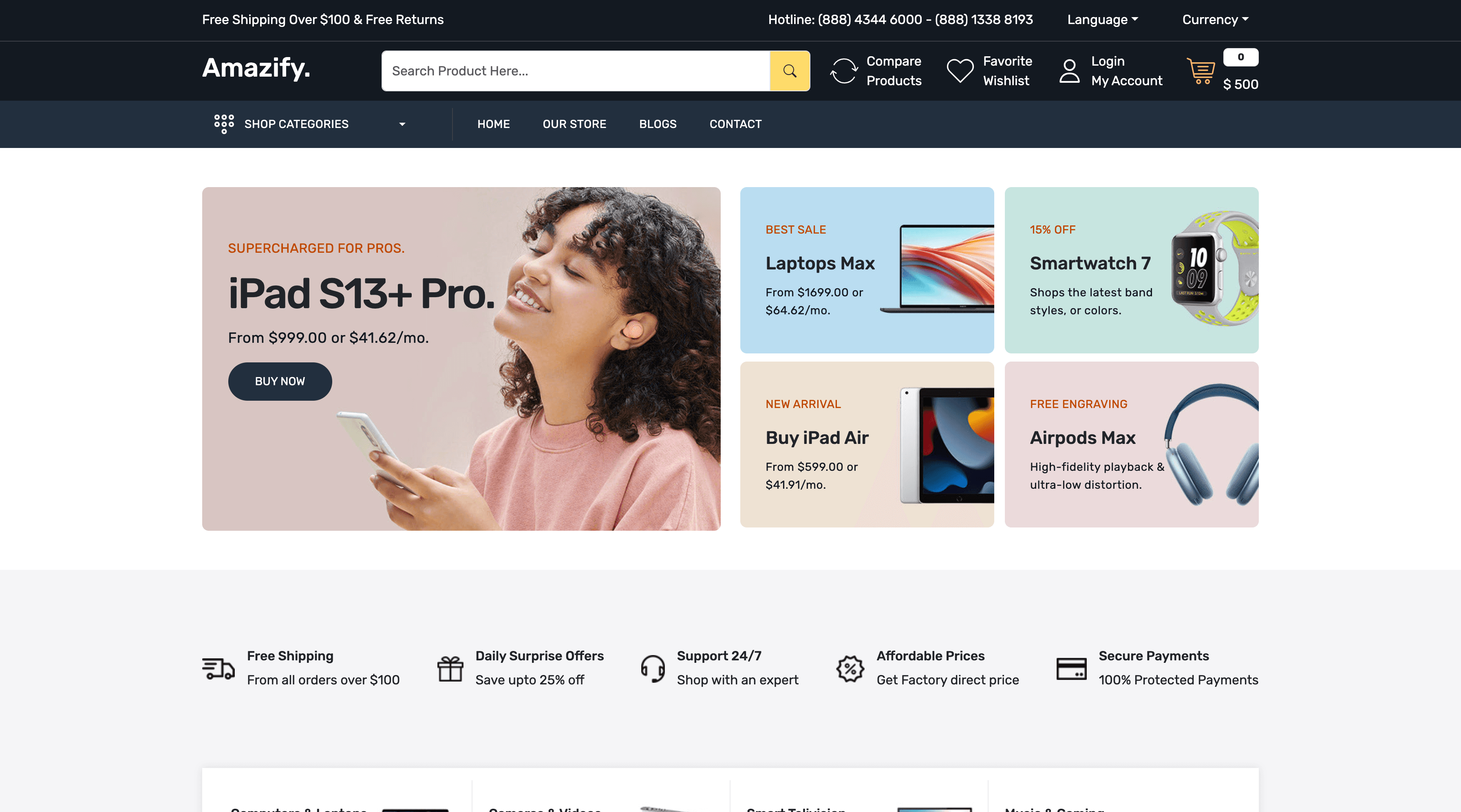Screen dimensions: 1461x812
Task: Click the Amazify logo link
Action: [x=256, y=68]
